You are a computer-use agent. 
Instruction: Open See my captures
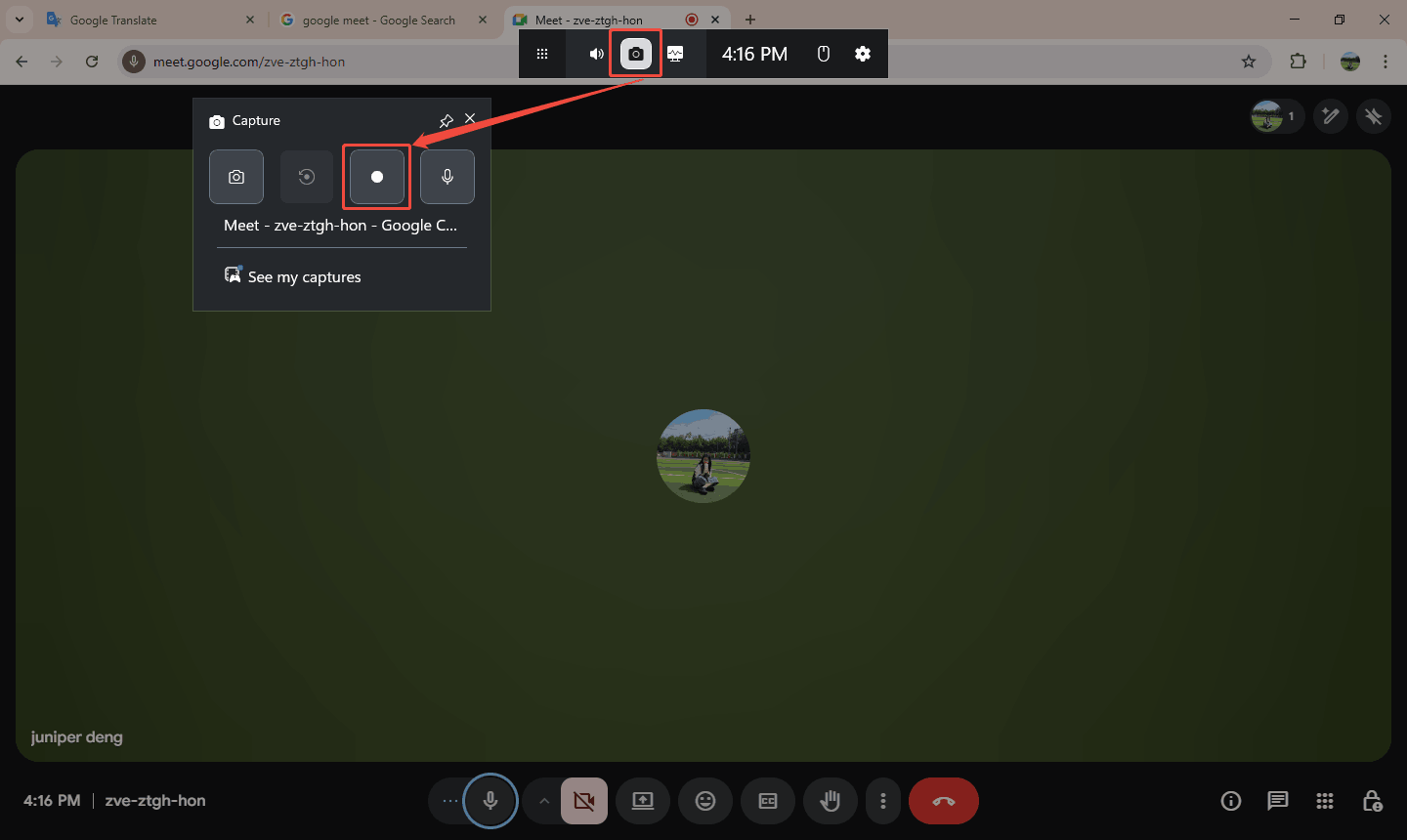(x=304, y=276)
